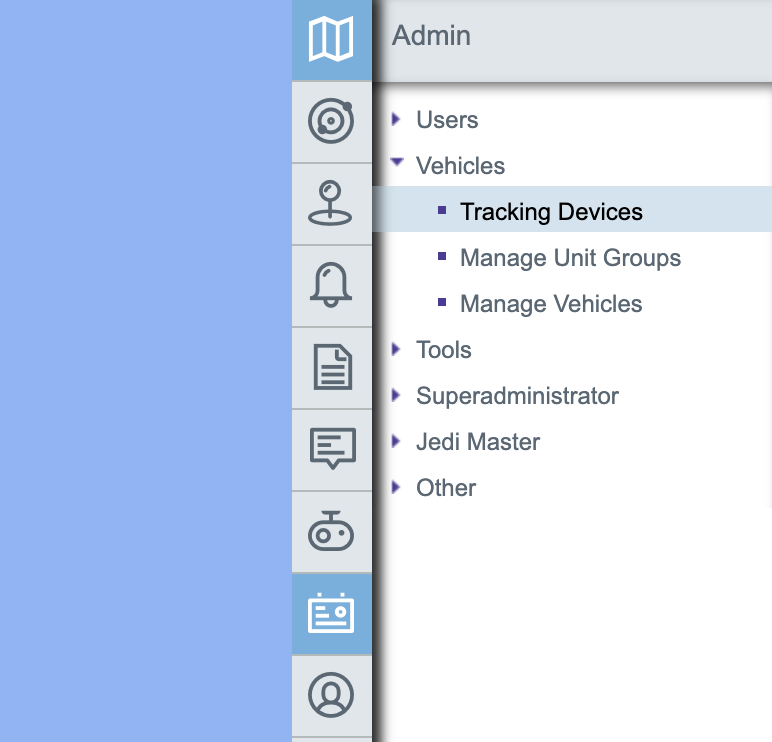772x742 pixels.
Task: Open the user profile icon
Action: pos(331,694)
